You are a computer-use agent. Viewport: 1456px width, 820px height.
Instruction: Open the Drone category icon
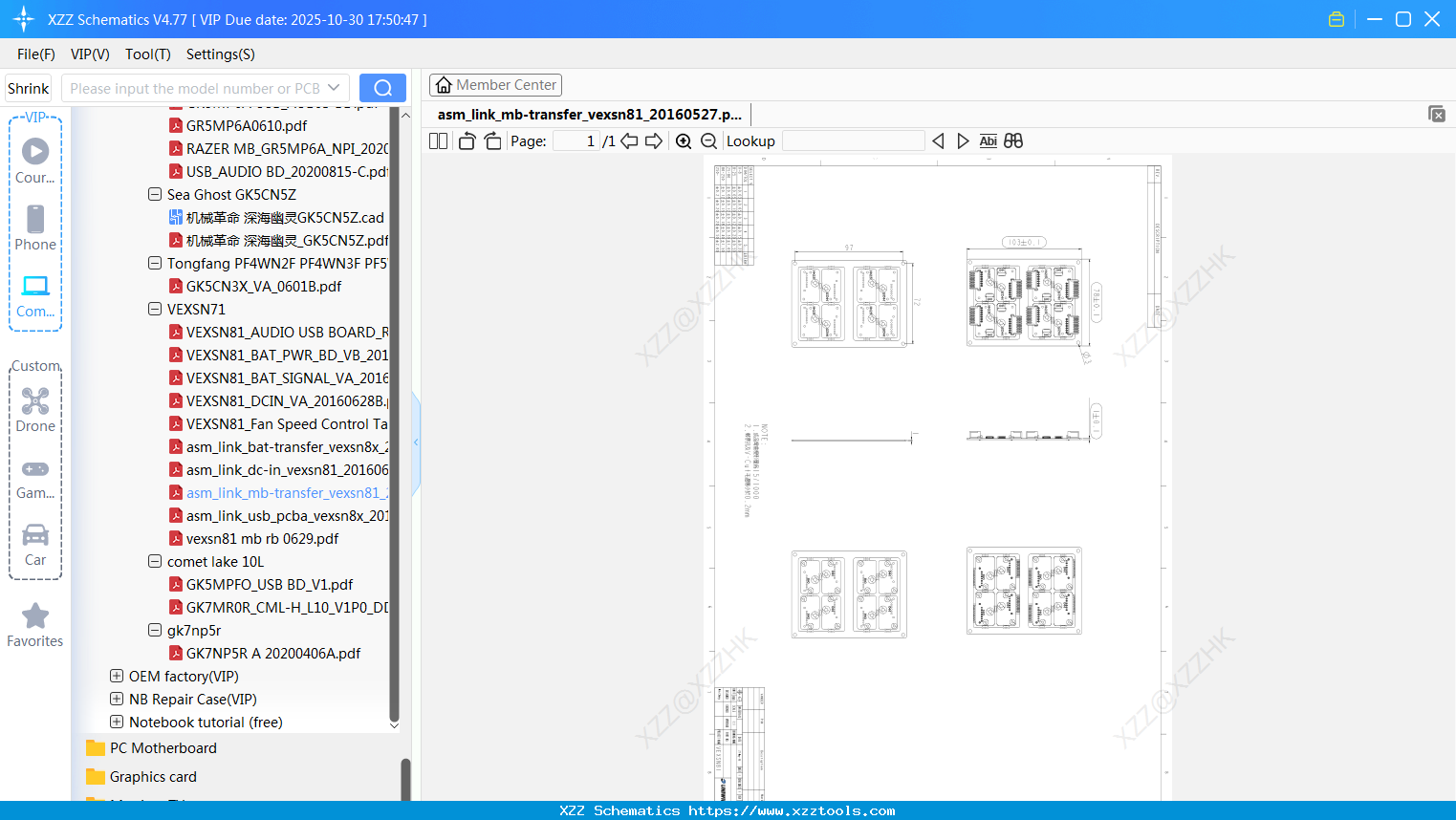click(x=35, y=409)
